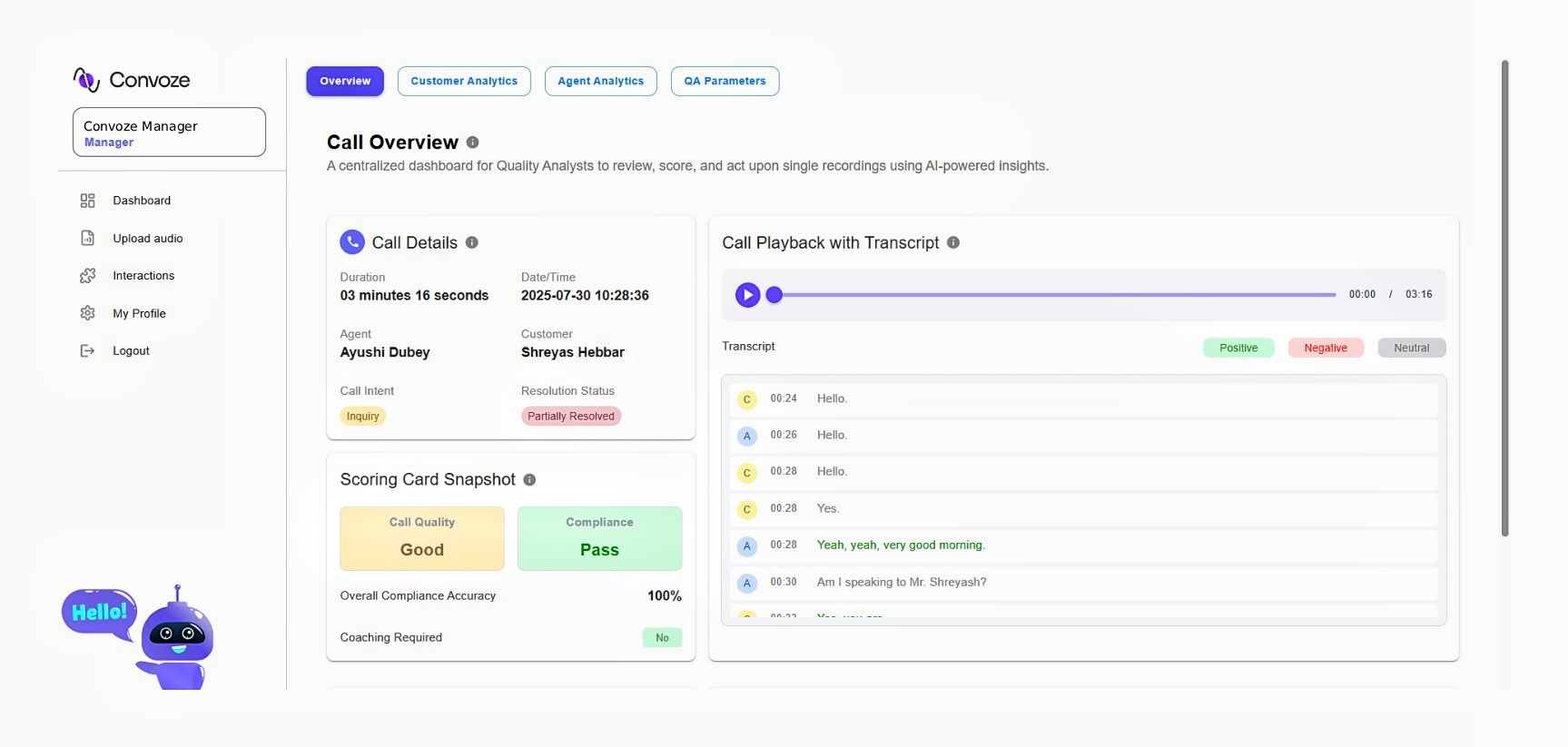Click info icon beside Call Details heading
The width and height of the screenshot is (1568, 747).
point(472,242)
